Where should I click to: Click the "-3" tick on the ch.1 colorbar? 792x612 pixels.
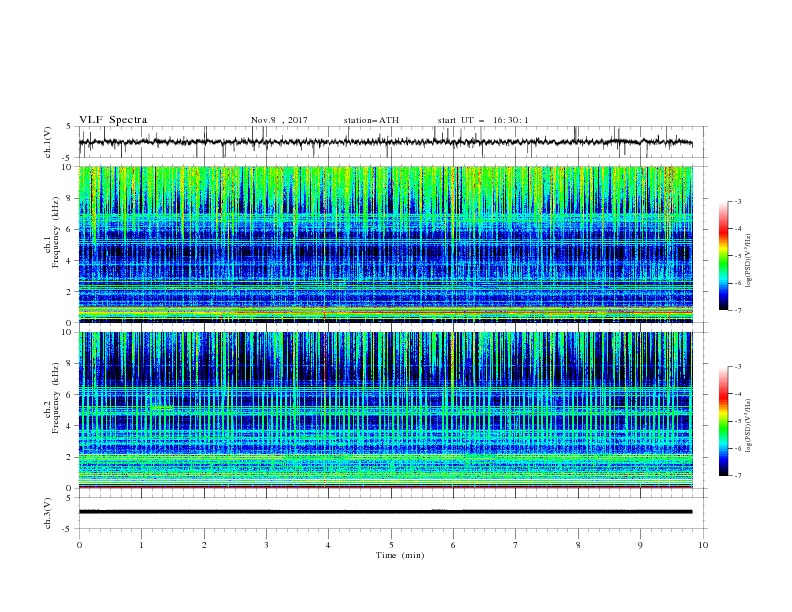pos(738,201)
